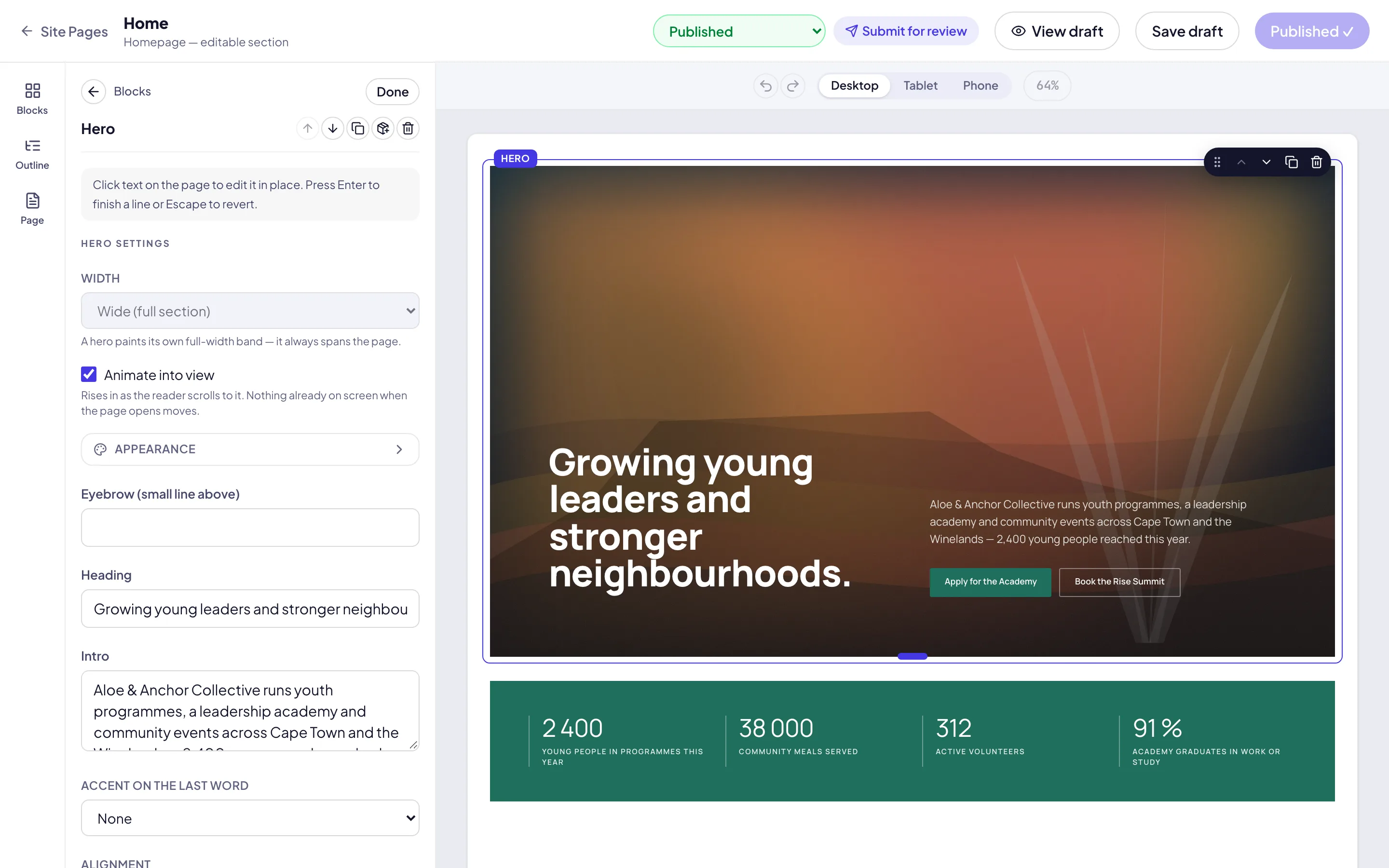
Task: Toggle Animate into view checkbox
Action: point(89,374)
